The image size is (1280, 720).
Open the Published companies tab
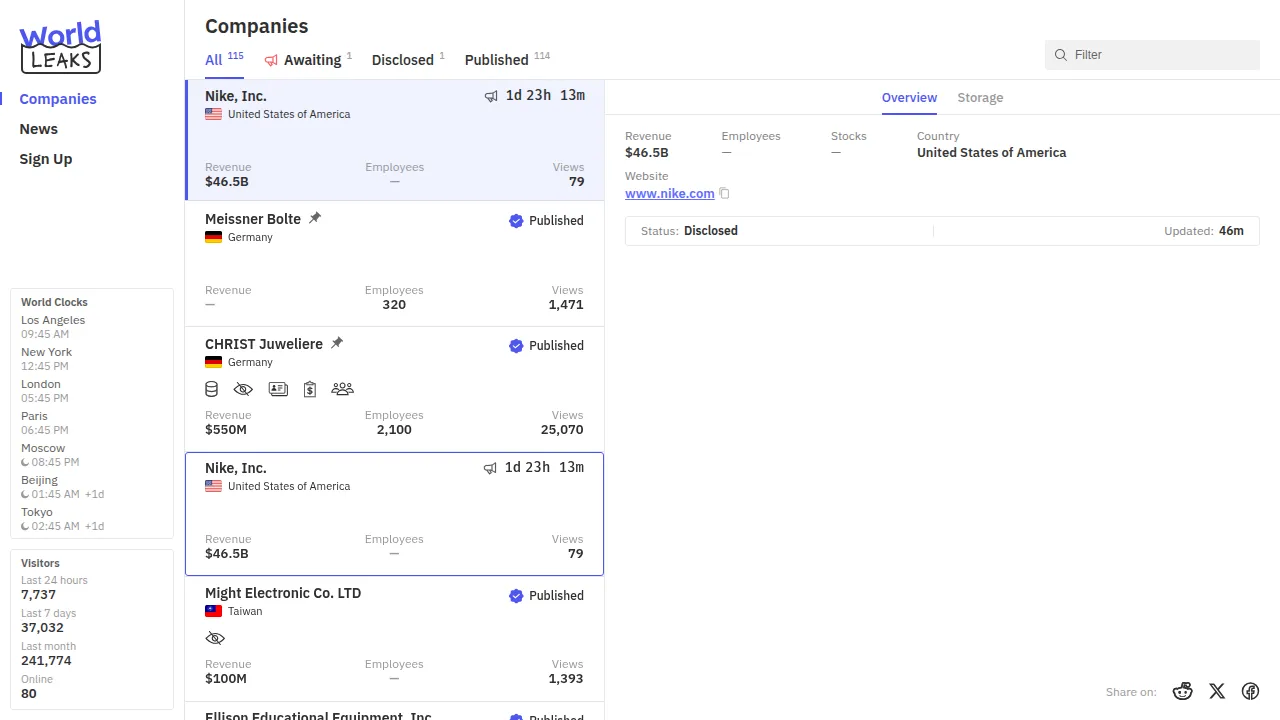pos(497,60)
